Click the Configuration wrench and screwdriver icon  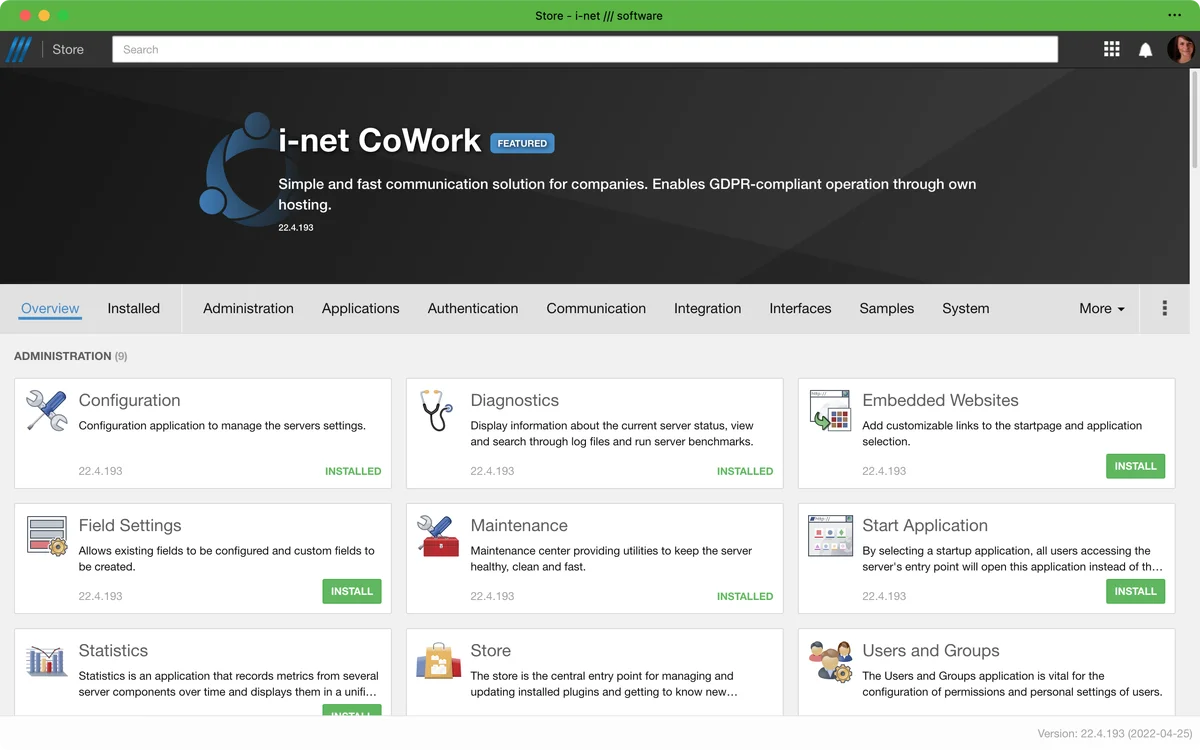(x=46, y=411)
